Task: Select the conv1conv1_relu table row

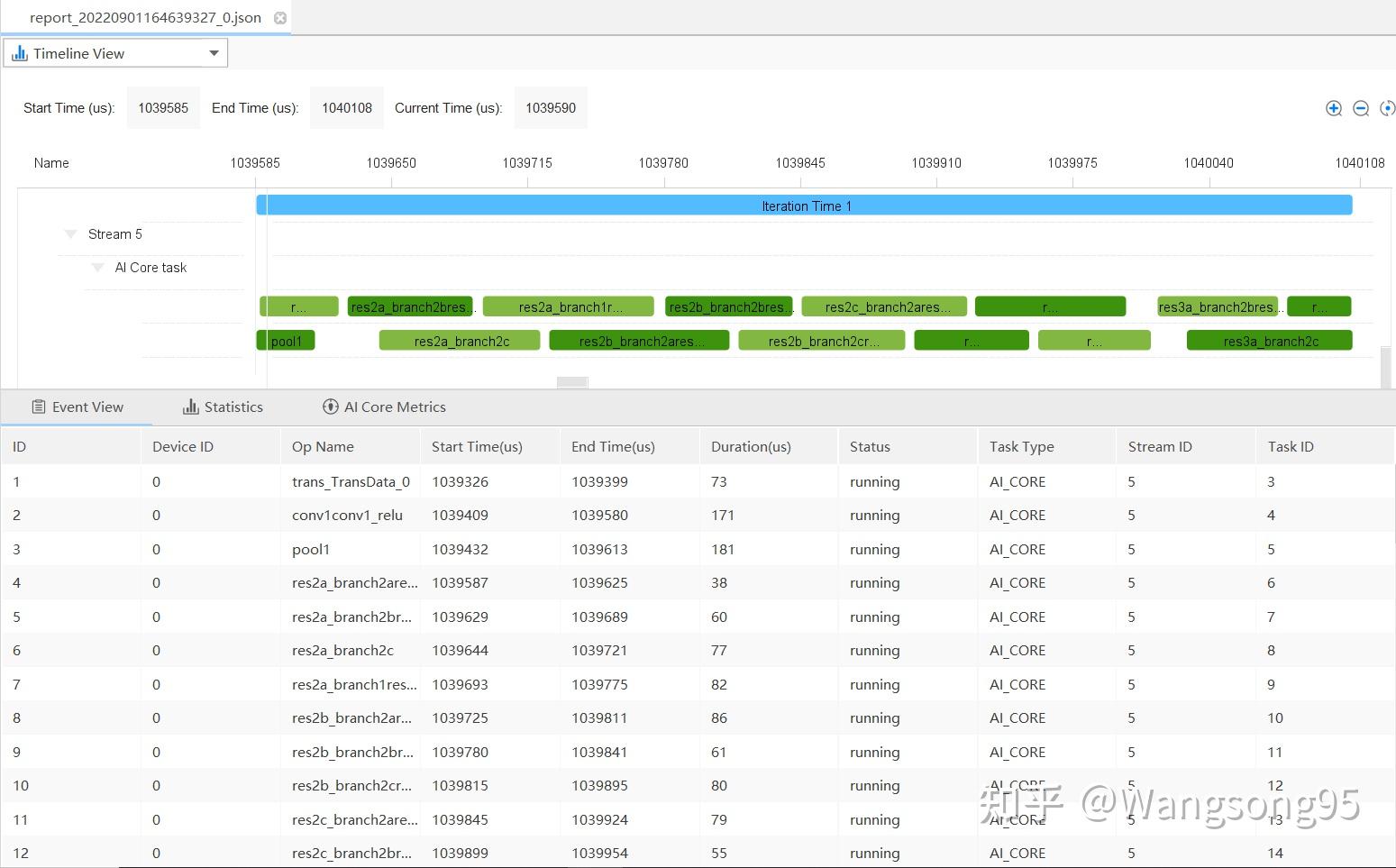Action: (x=347, y=516)
